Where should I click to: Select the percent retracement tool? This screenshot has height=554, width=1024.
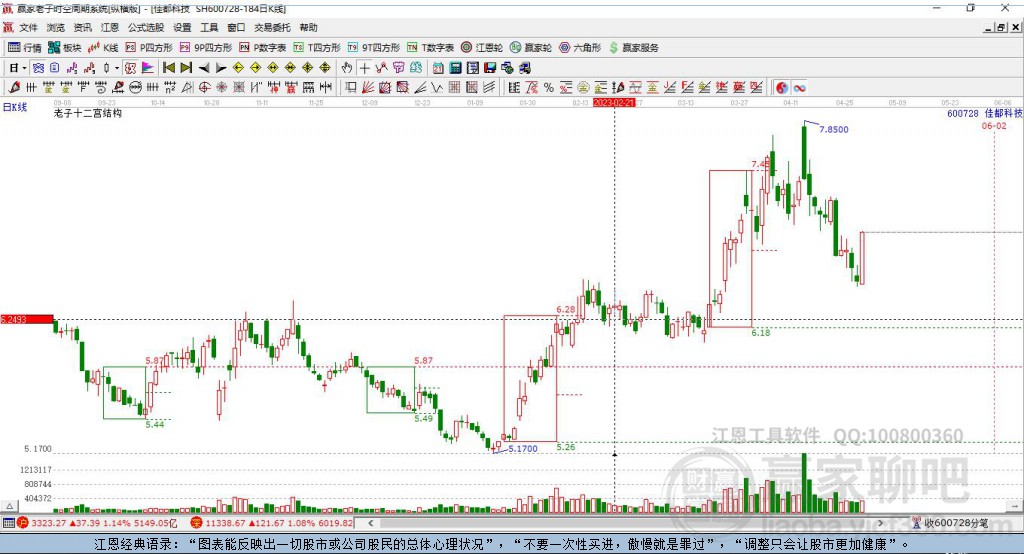(x=549, y=88)
